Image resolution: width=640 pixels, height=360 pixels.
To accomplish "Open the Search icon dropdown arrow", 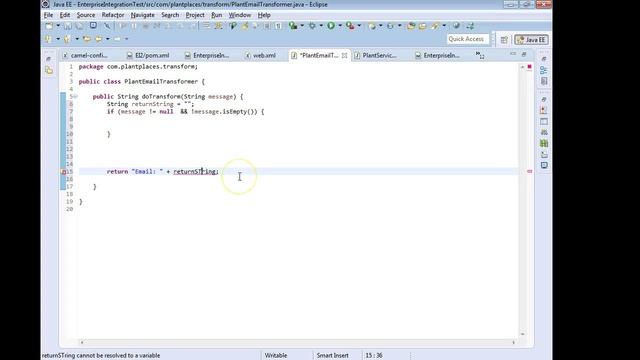I will (x=444, y=26).
